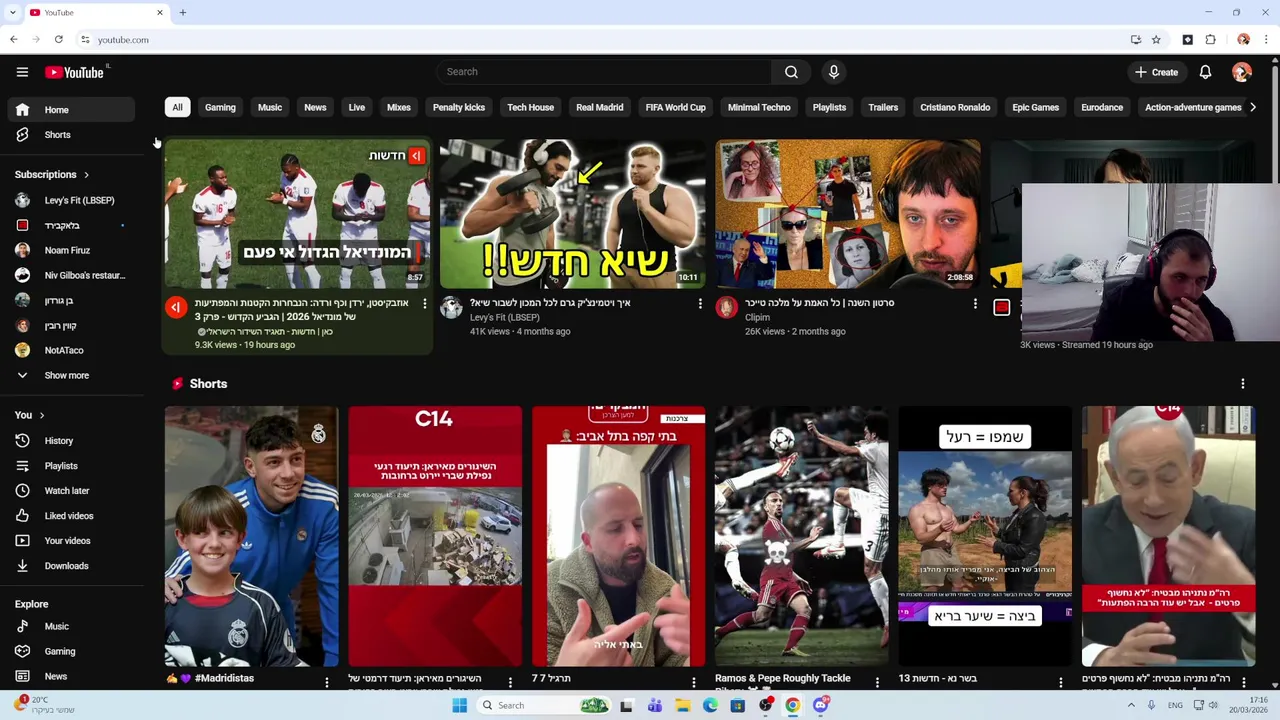
Task: Open Niv Gilboa's restaurant subscription
Action: [70, 275]
